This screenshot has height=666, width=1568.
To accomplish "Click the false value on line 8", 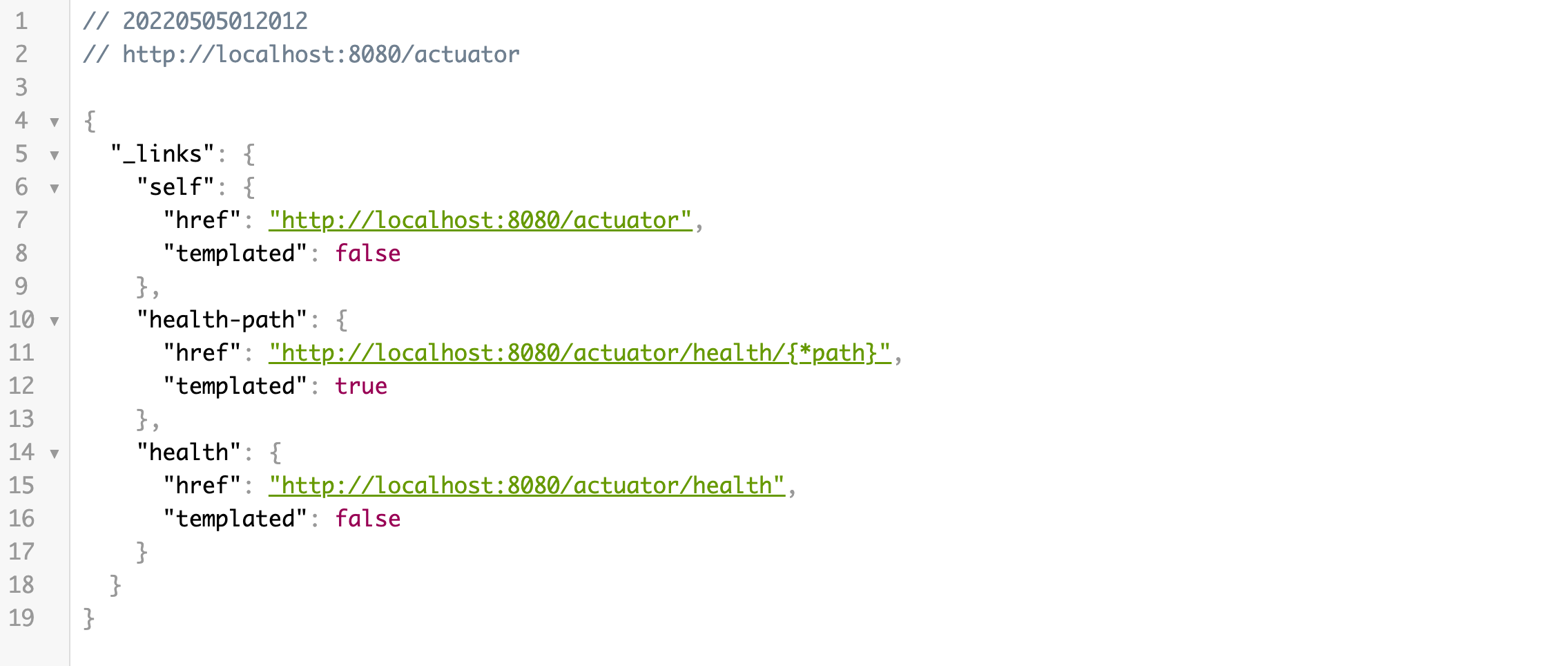I will (368, 254).
